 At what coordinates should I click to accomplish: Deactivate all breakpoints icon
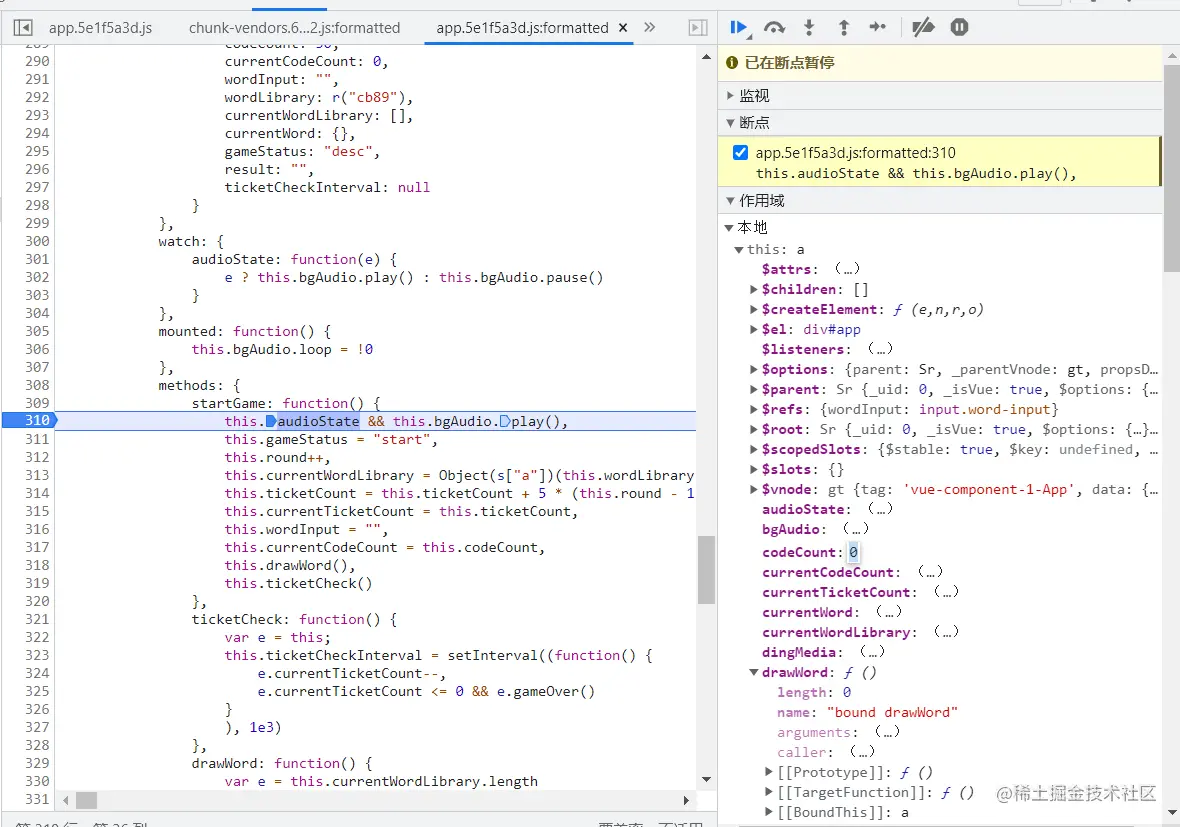tap(923, 28)
